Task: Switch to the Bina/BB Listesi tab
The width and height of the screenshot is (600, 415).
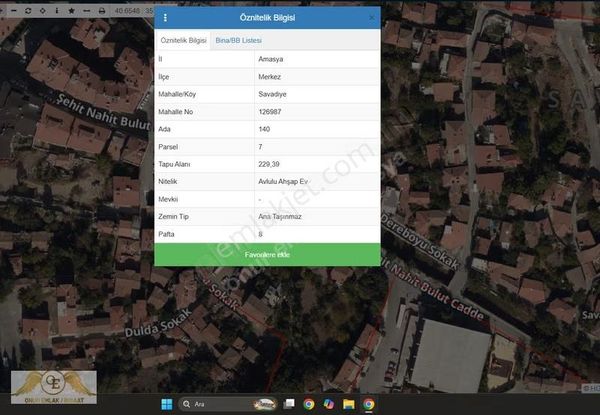Action: (x=235, y=40)
